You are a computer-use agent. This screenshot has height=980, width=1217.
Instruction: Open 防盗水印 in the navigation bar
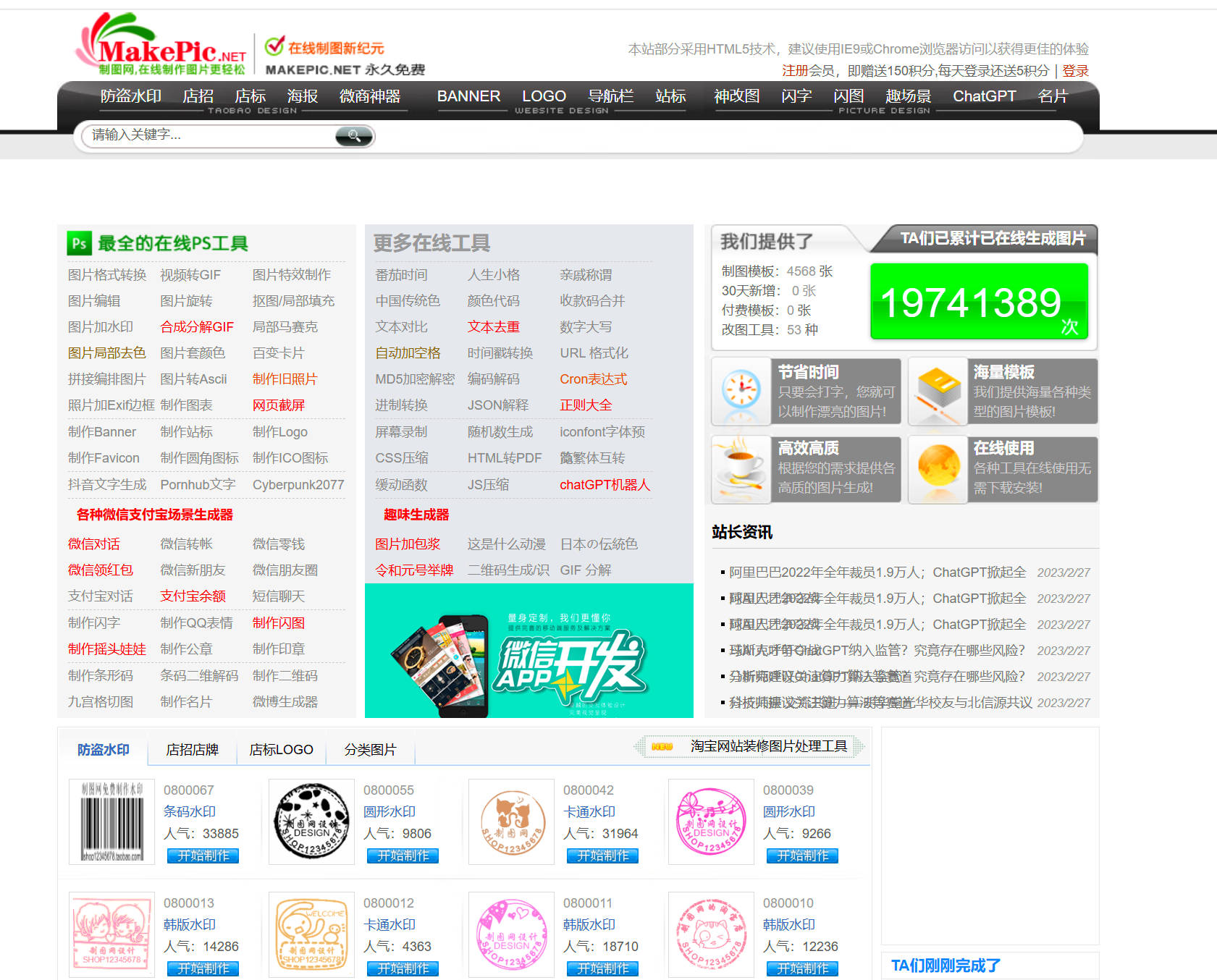pos(130,96)
